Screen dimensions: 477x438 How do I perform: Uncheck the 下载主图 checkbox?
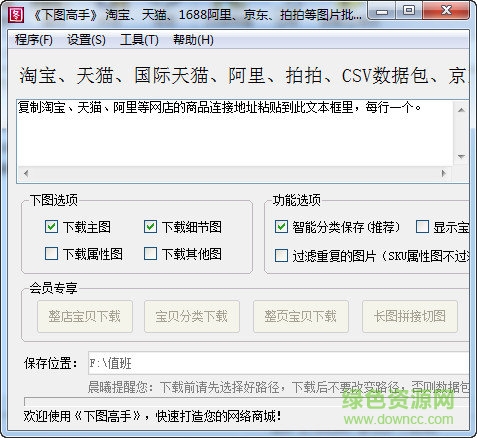pos(51,227)
